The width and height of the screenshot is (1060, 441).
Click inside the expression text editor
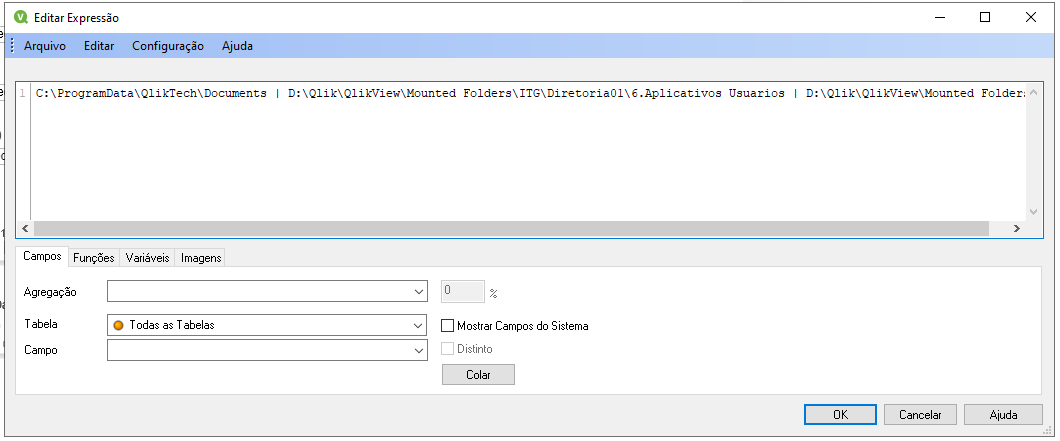click(x=527, y=159)
